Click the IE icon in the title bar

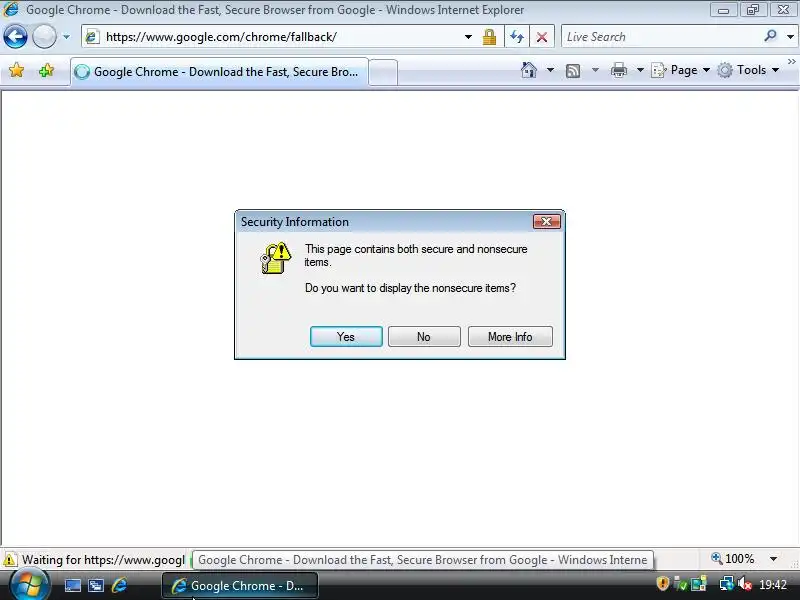click(x=11, y=9)
